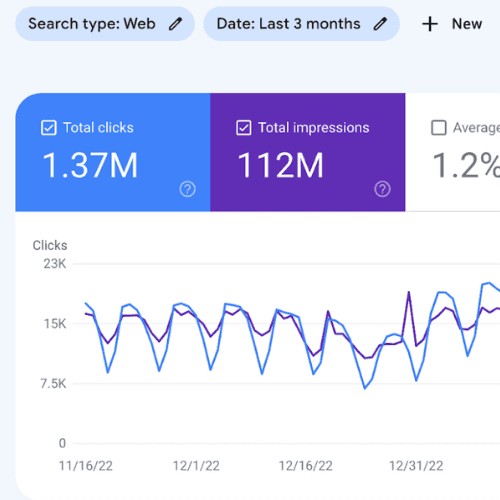500x500 pixels.
Task: Click the 'Total clicks' label text
Action: click(x=98, y=128)
